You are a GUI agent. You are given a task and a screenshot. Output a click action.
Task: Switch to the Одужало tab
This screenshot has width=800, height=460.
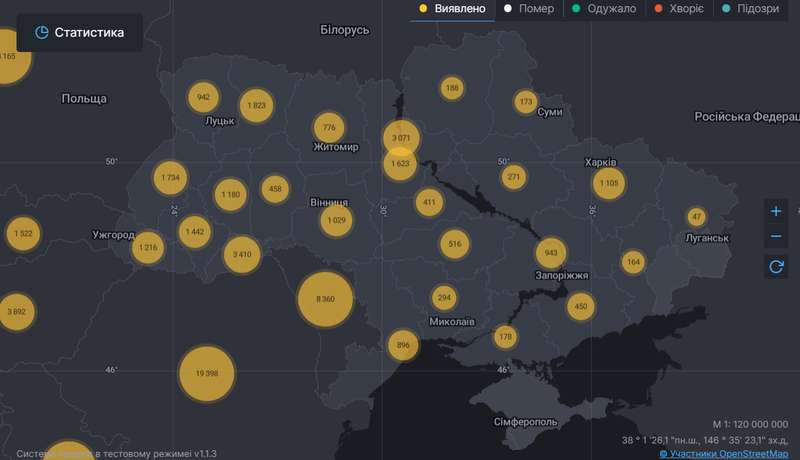(x=605, y=9)
